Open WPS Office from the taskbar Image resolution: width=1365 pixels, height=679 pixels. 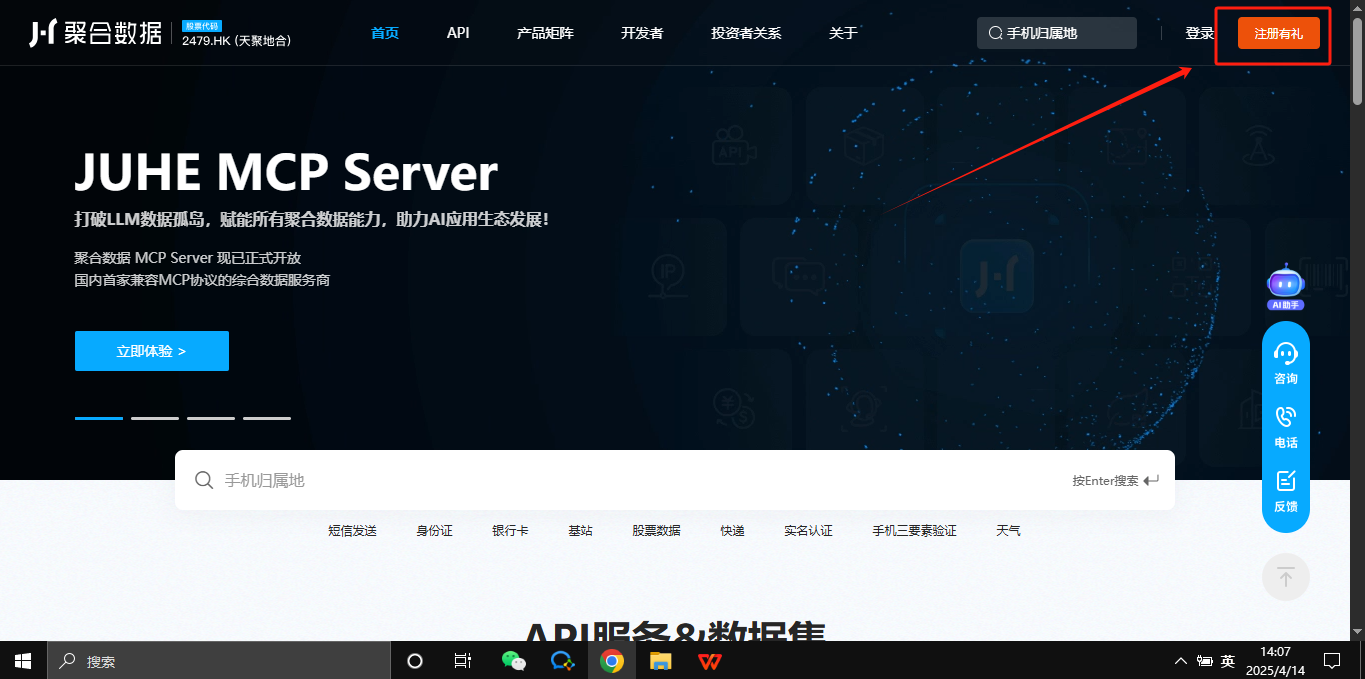pos(710,661)
